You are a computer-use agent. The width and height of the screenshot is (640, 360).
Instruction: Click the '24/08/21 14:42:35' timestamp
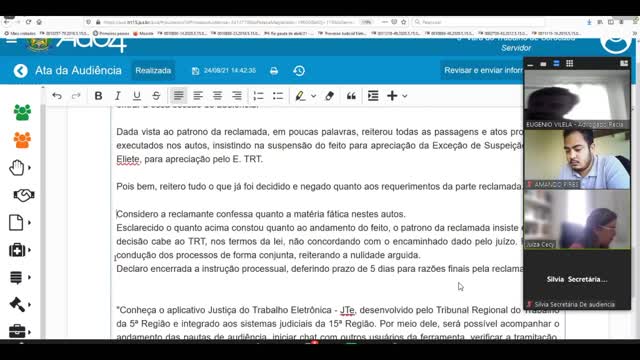click(x=230, y=71)
